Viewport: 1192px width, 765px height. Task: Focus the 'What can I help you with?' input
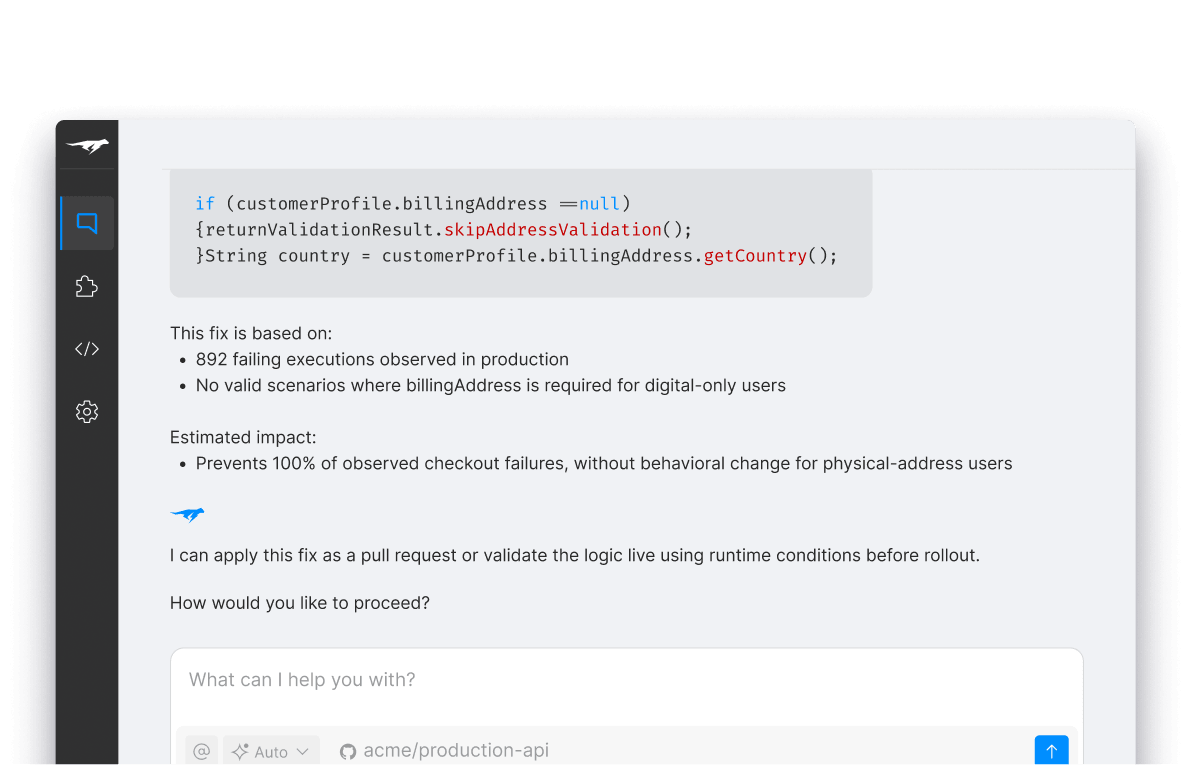(x=626, y=680)
